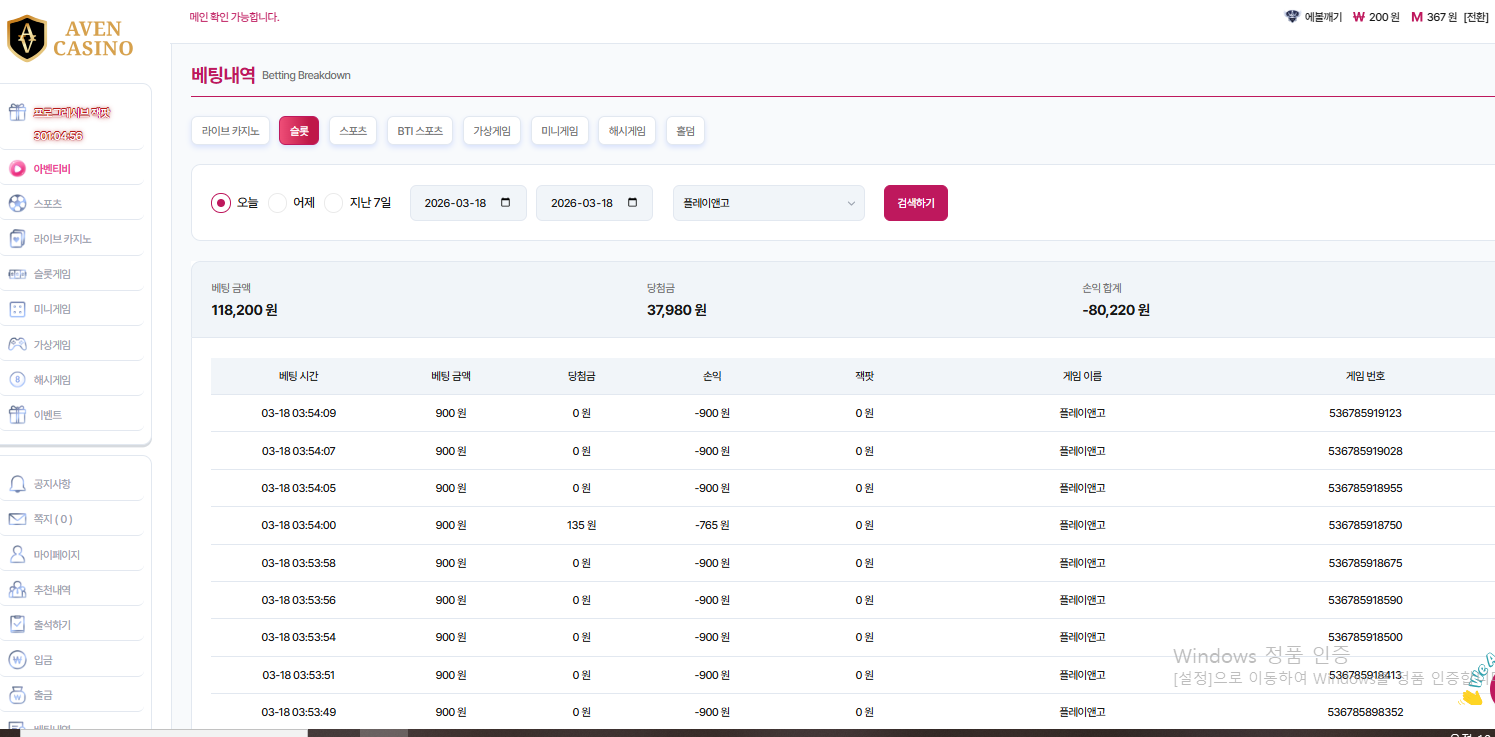Click the 이벤트 gift box icon
Viewport: 1495px width, 737px height.
tap(17, 414)
